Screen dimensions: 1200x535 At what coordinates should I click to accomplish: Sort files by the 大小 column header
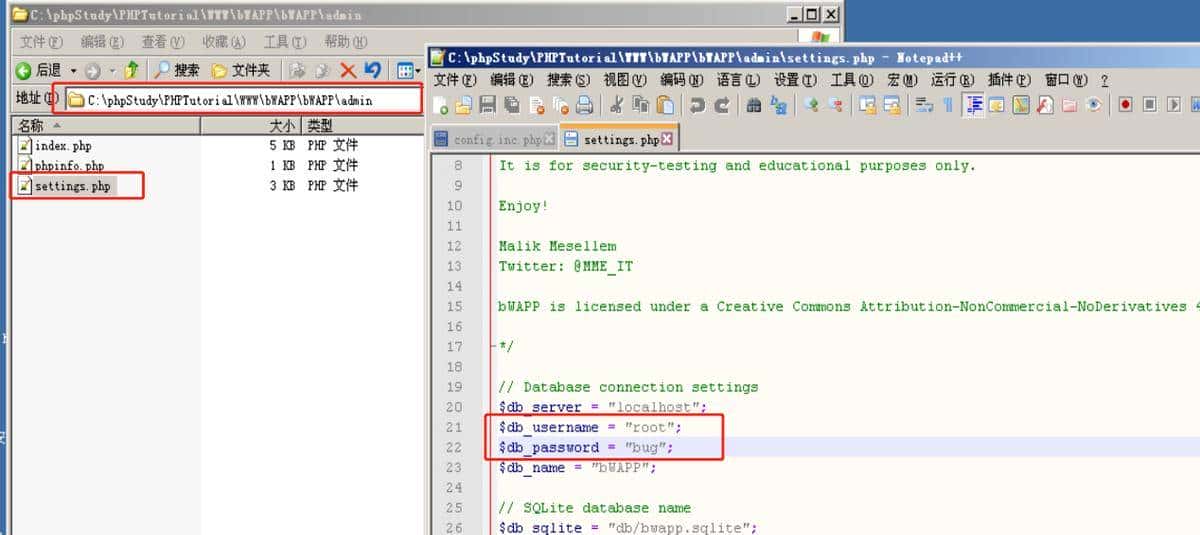[282, 126]
